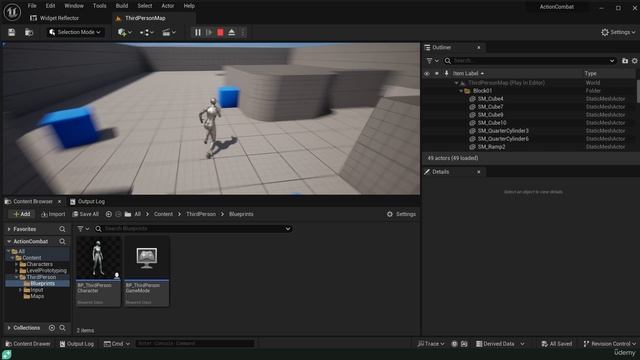Open BP_ThirdPersonCharacter asset thumbnail

(x=98, y=258)
